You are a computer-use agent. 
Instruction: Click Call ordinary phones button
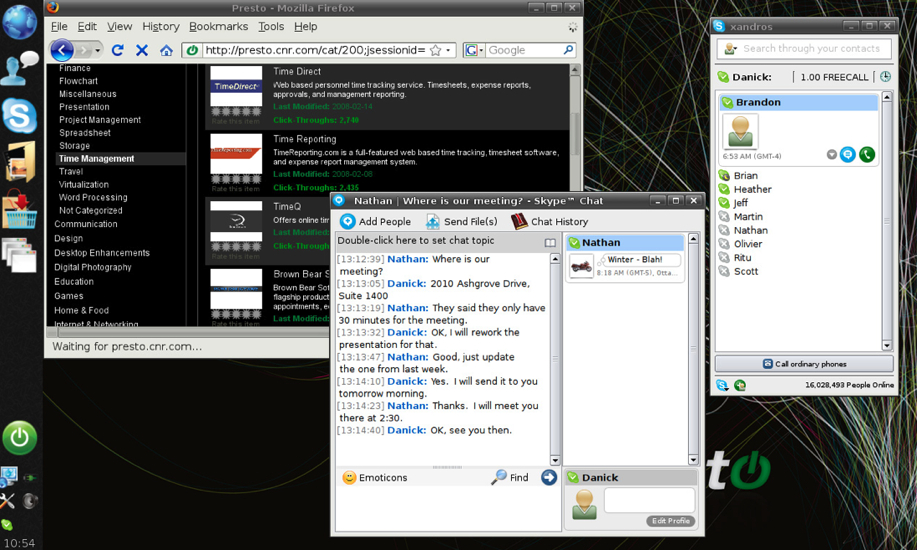[x=804, y=364]
